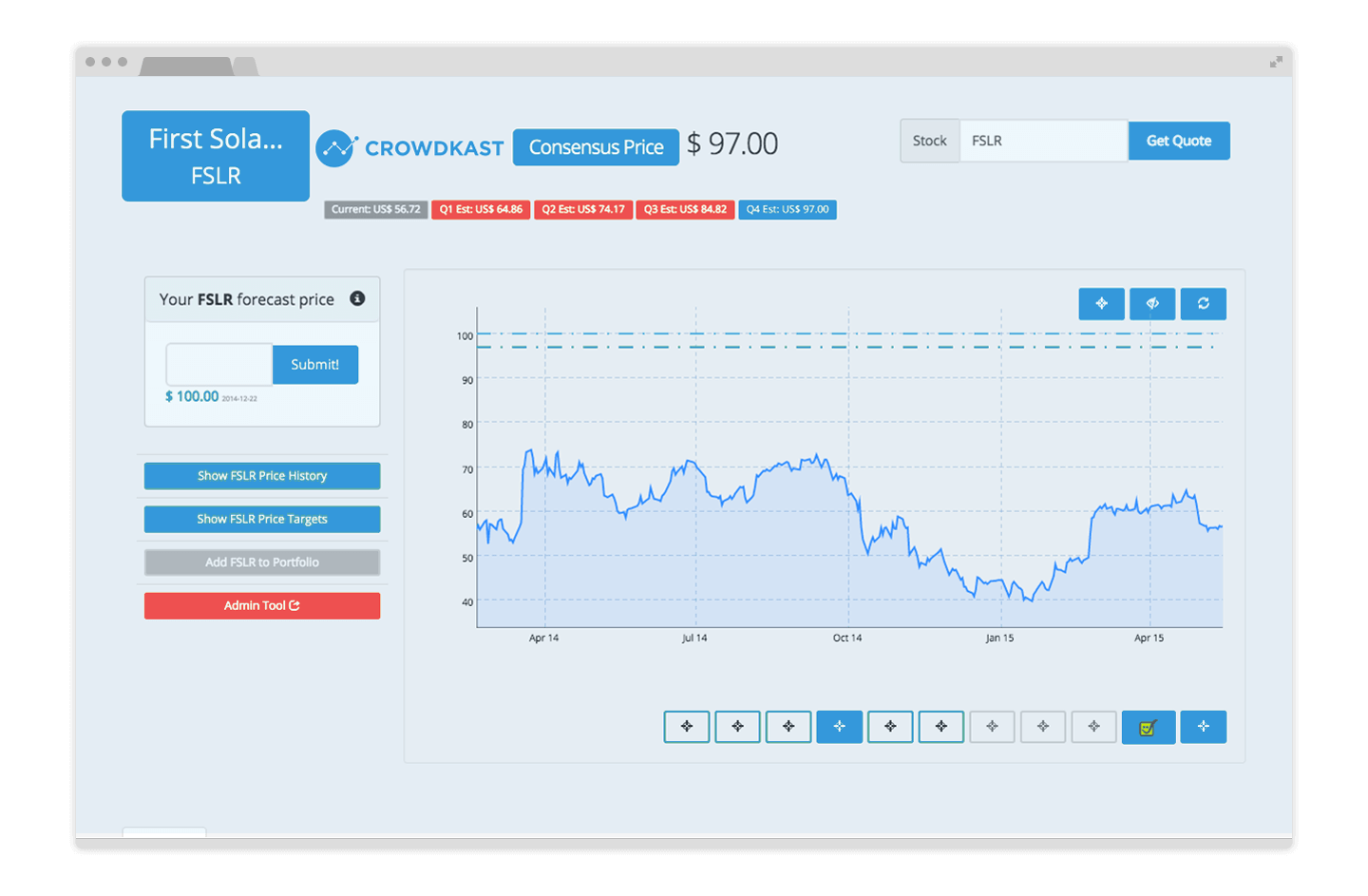Click the yellow smiley checkmark button
Viewport: 1368px width, 896px height.
click(1148, 727)
